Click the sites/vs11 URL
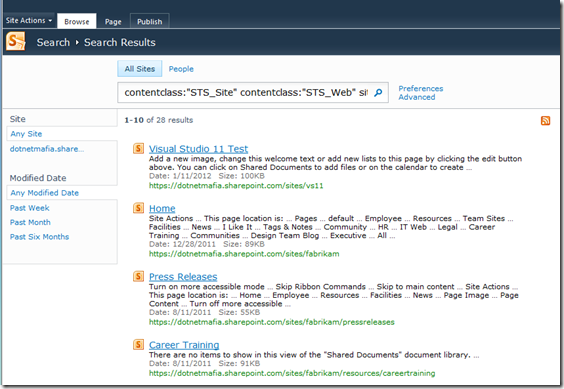 (236, 186)
